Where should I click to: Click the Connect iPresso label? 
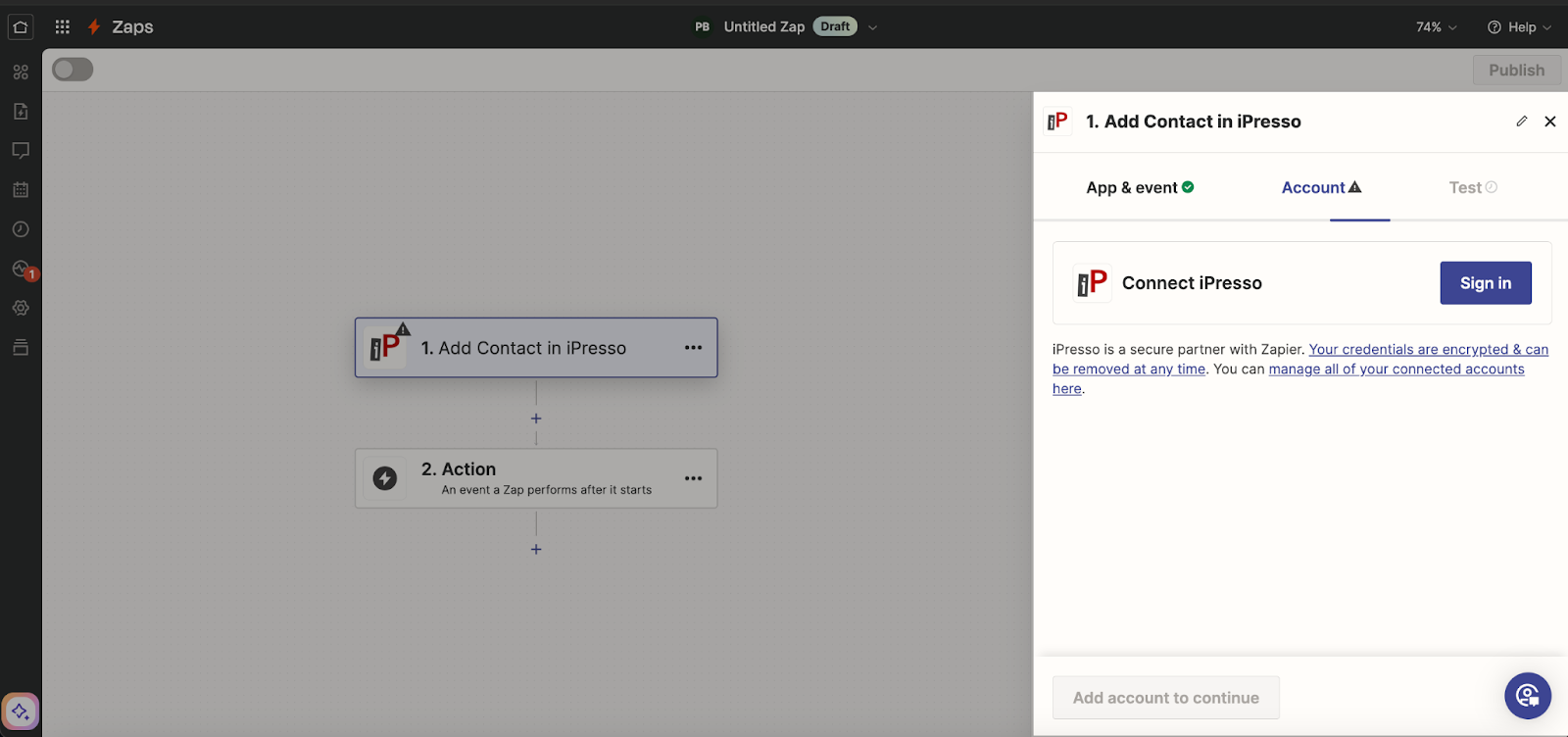(1192, 283)
